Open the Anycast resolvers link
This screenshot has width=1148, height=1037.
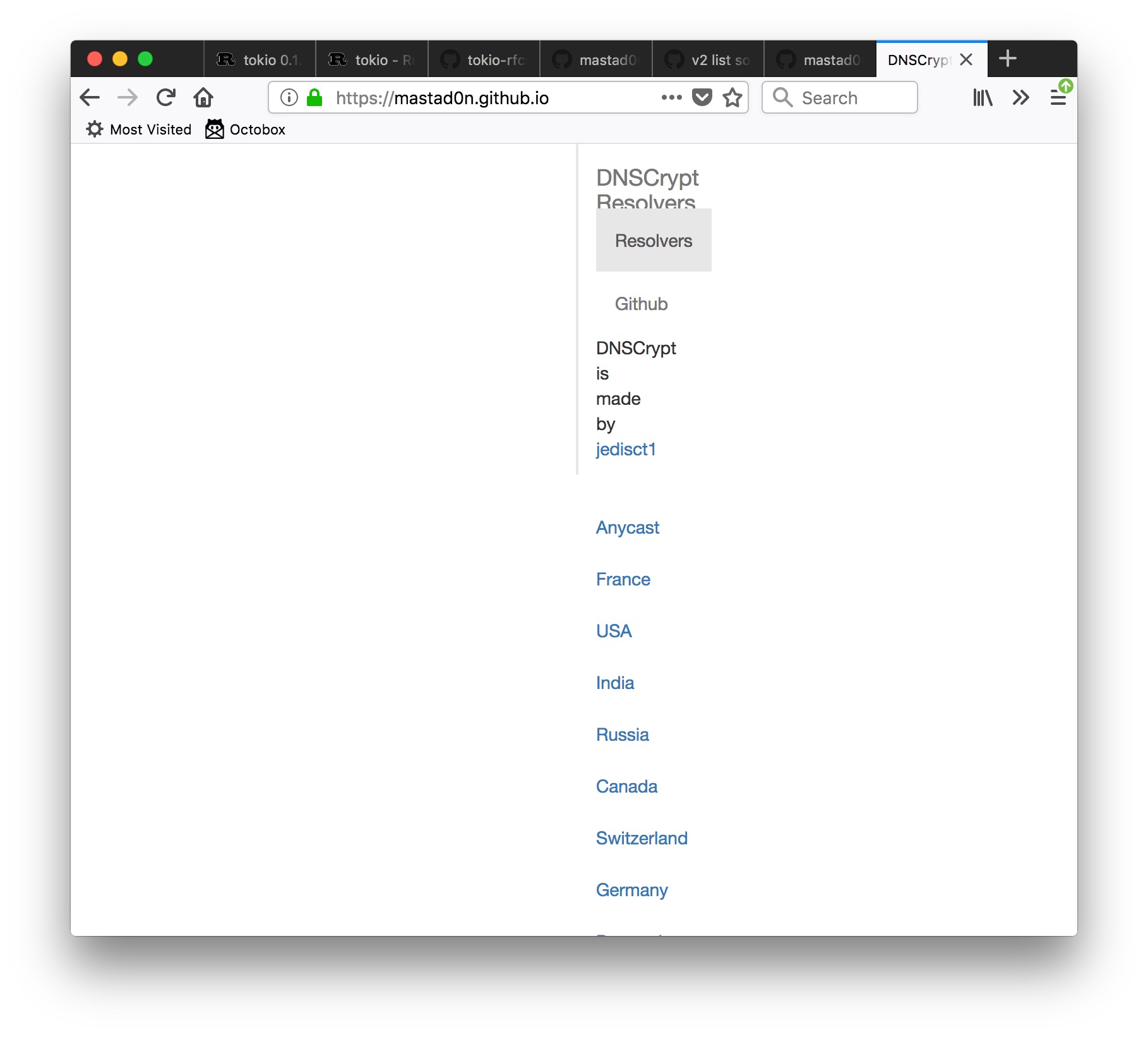pyautogui.click(x=627, y=527)
